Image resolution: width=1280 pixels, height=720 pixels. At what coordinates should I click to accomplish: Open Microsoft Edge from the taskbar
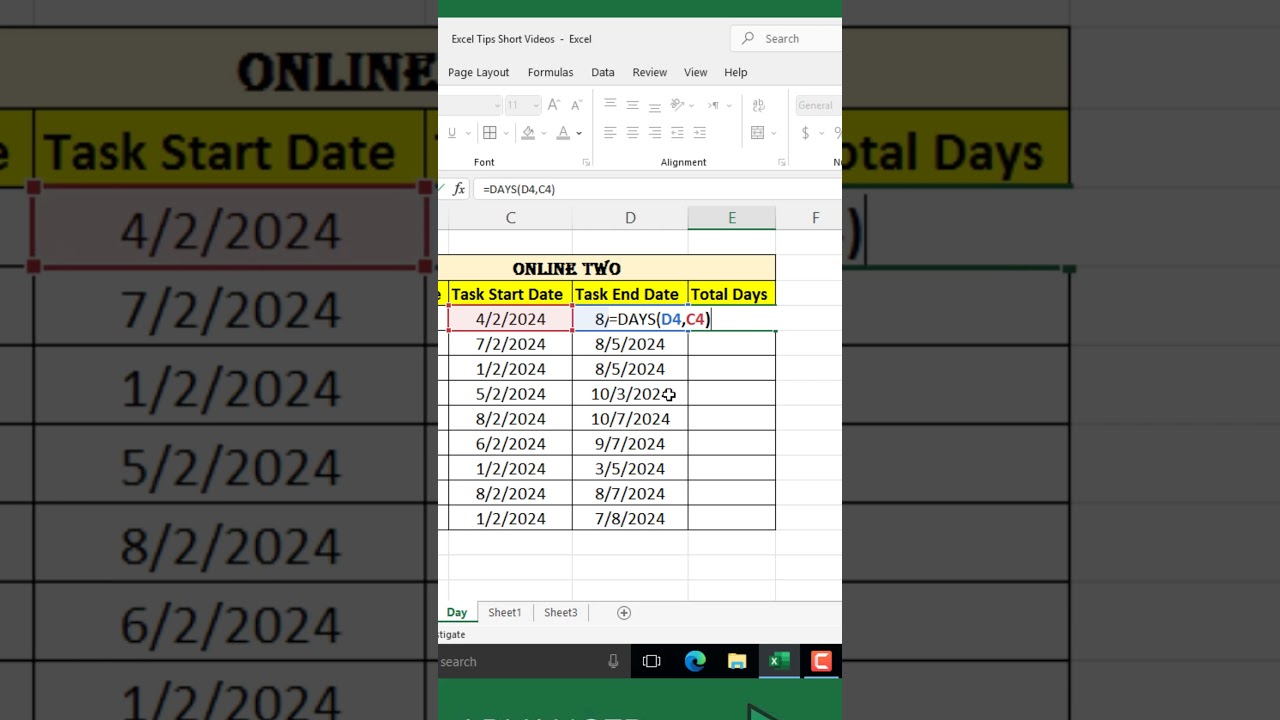point(695,661)
